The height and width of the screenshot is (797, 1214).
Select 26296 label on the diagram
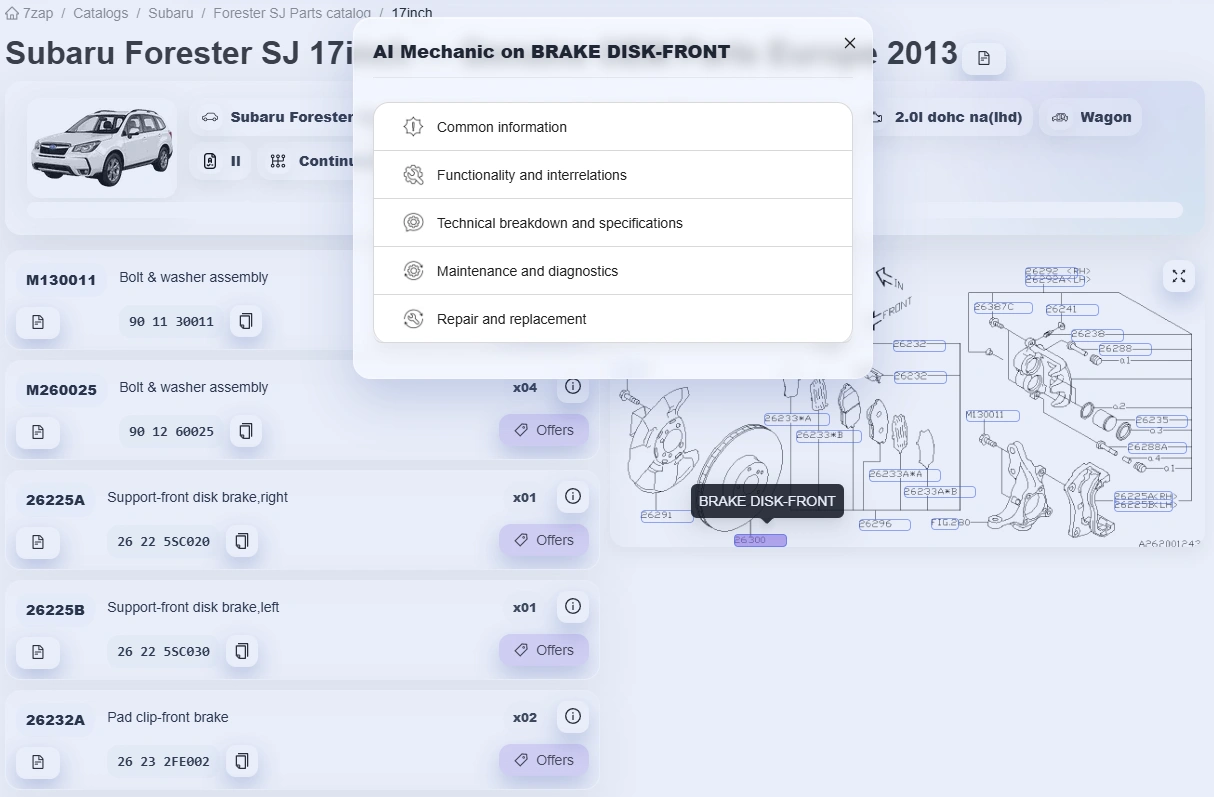click(884, 524)
